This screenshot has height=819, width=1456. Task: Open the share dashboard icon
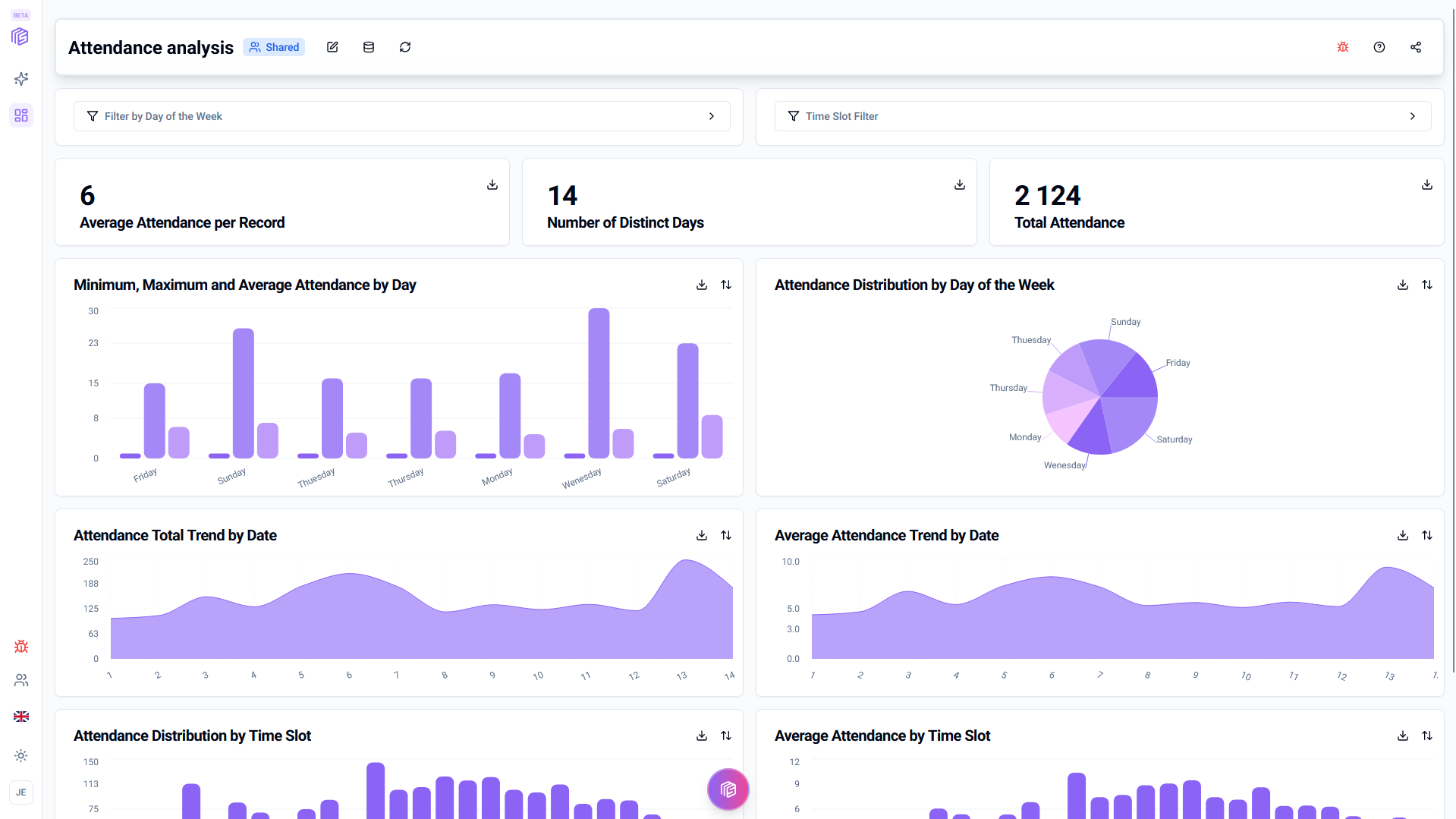pos(1415,46)
